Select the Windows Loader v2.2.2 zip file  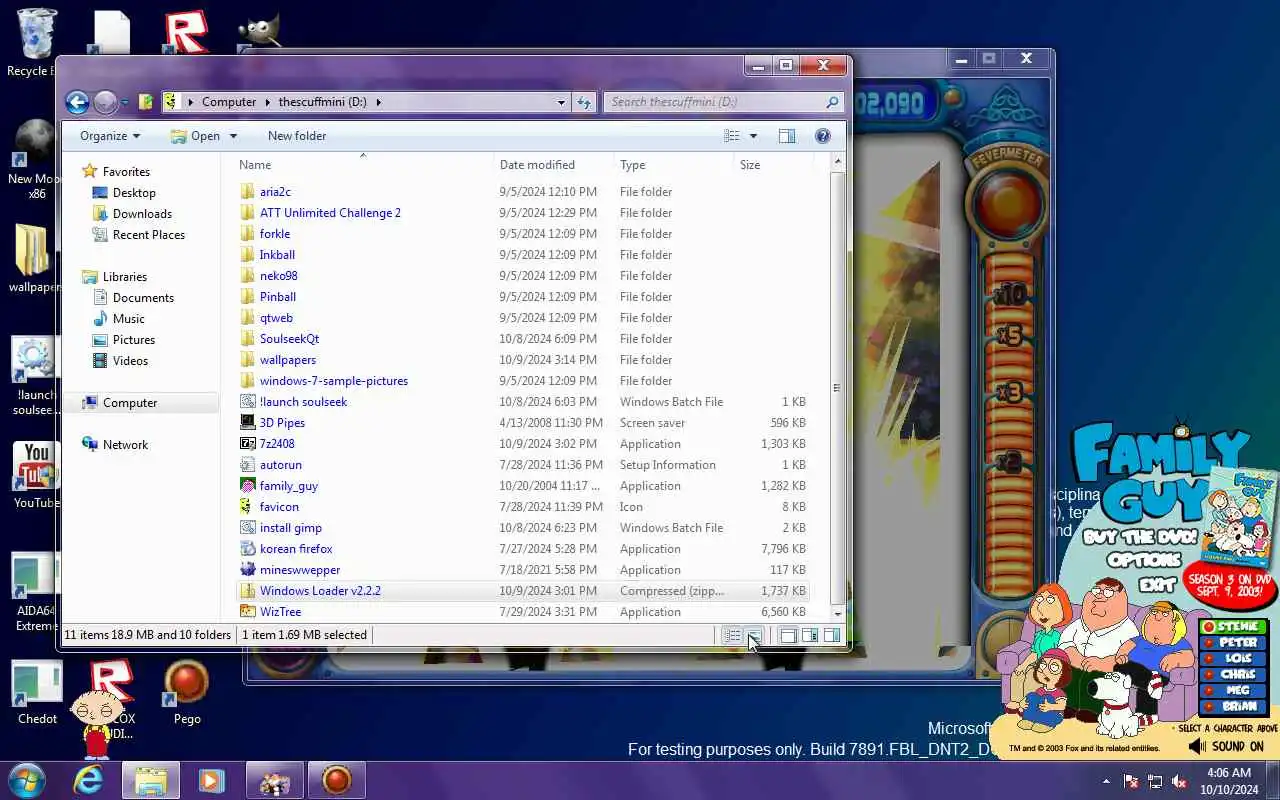coord(523,591)
